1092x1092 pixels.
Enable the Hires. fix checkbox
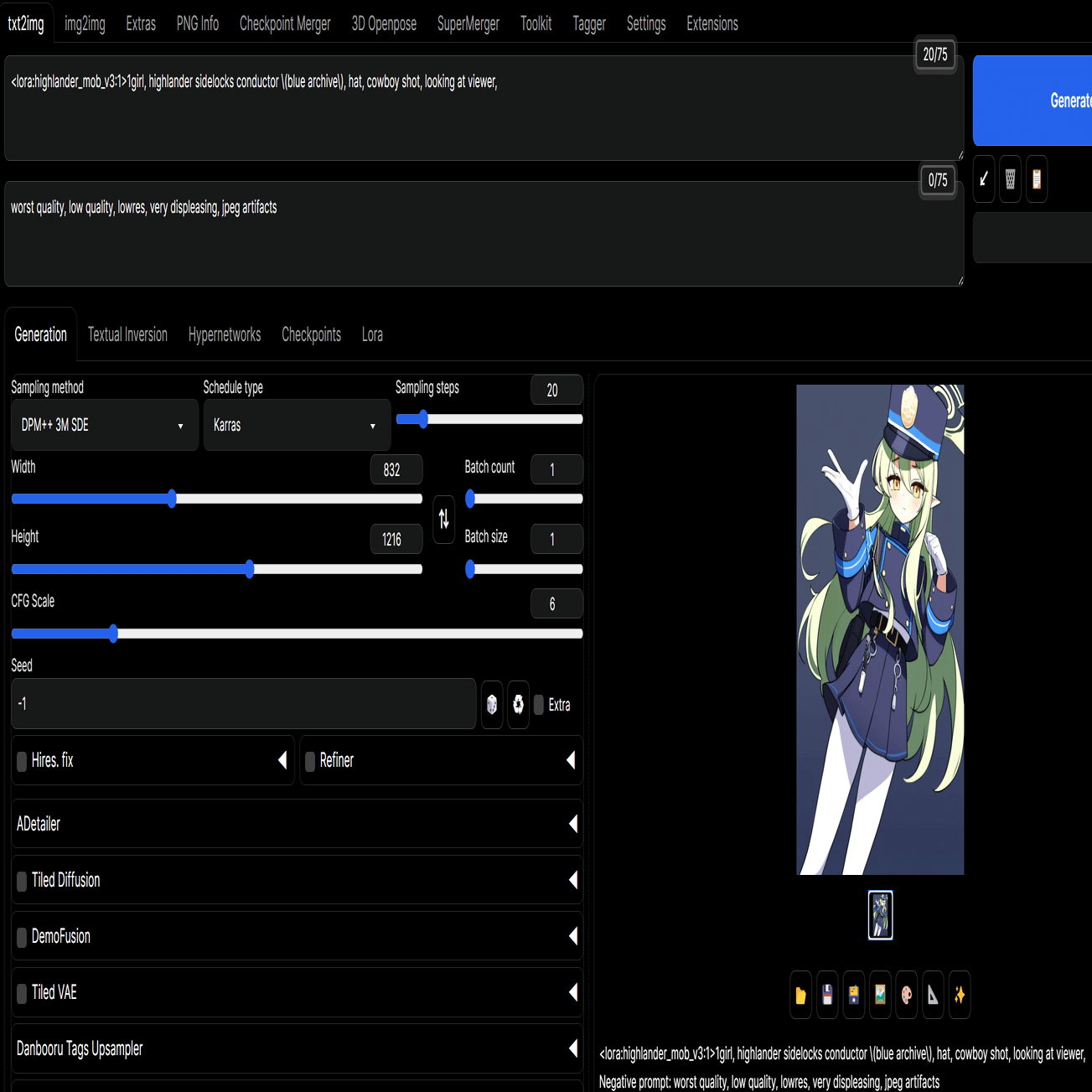coord(22,761)
